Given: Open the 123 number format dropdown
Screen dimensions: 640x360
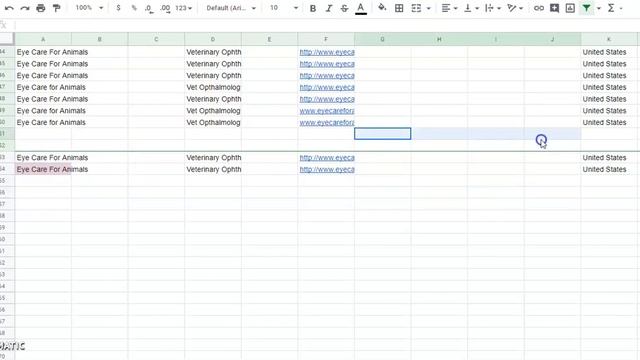Looking at the screenshot, I should tap(183, 8).
